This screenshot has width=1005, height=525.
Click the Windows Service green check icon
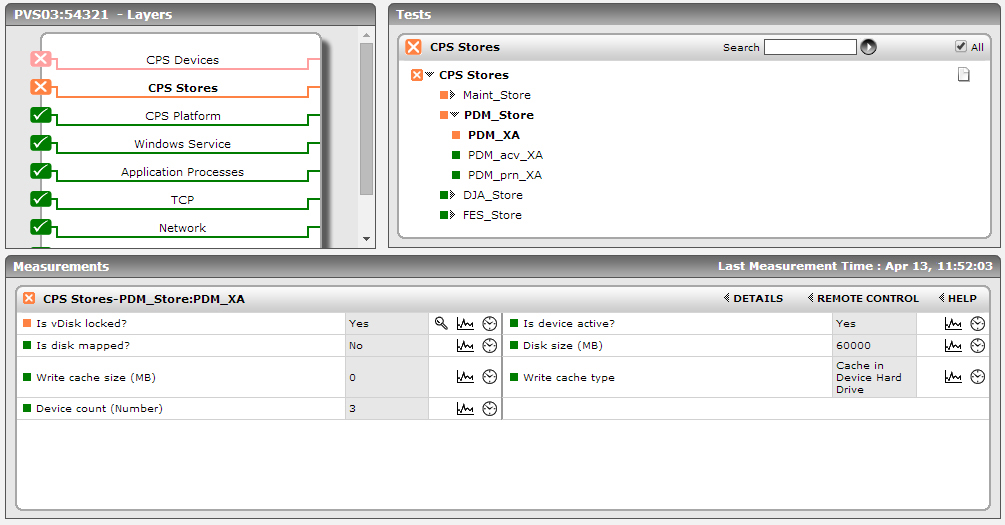[x=40, y=142]
